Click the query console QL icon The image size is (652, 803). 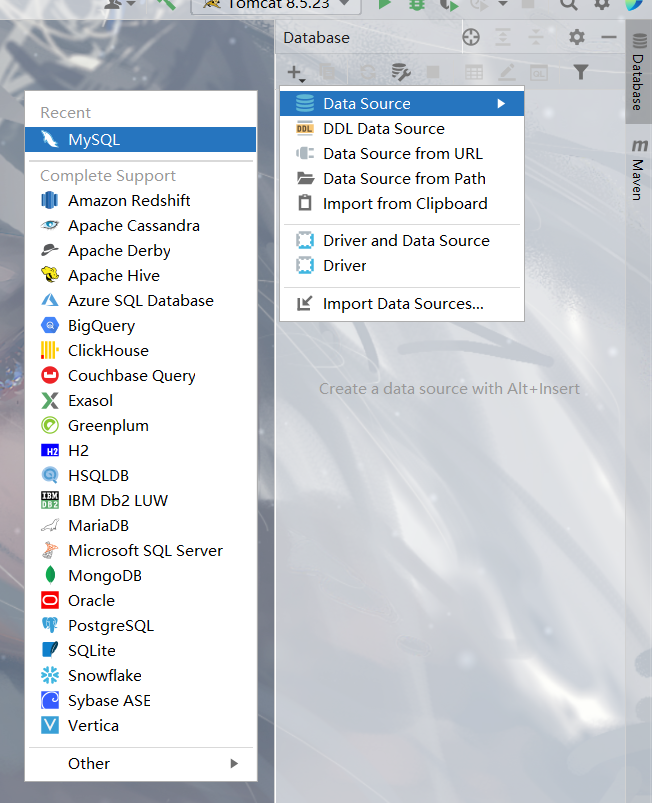click(538, 72)
